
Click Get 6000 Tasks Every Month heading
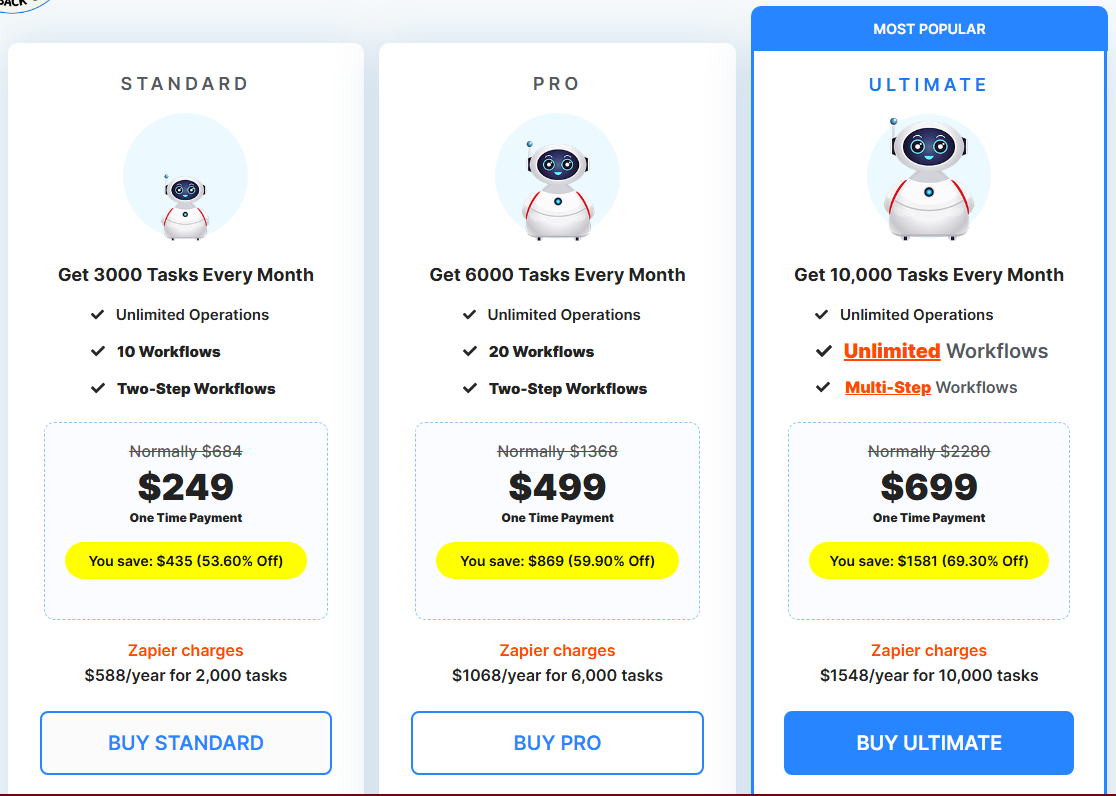tap(557, 275)
